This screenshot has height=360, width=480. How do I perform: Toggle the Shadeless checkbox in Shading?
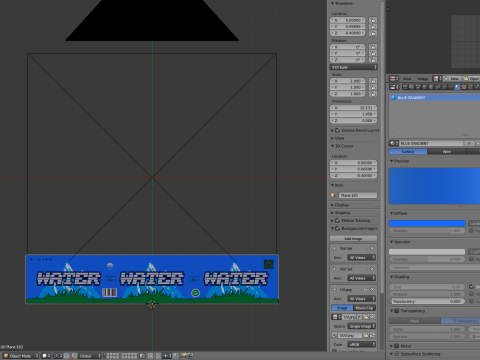[x=471, y=286]
